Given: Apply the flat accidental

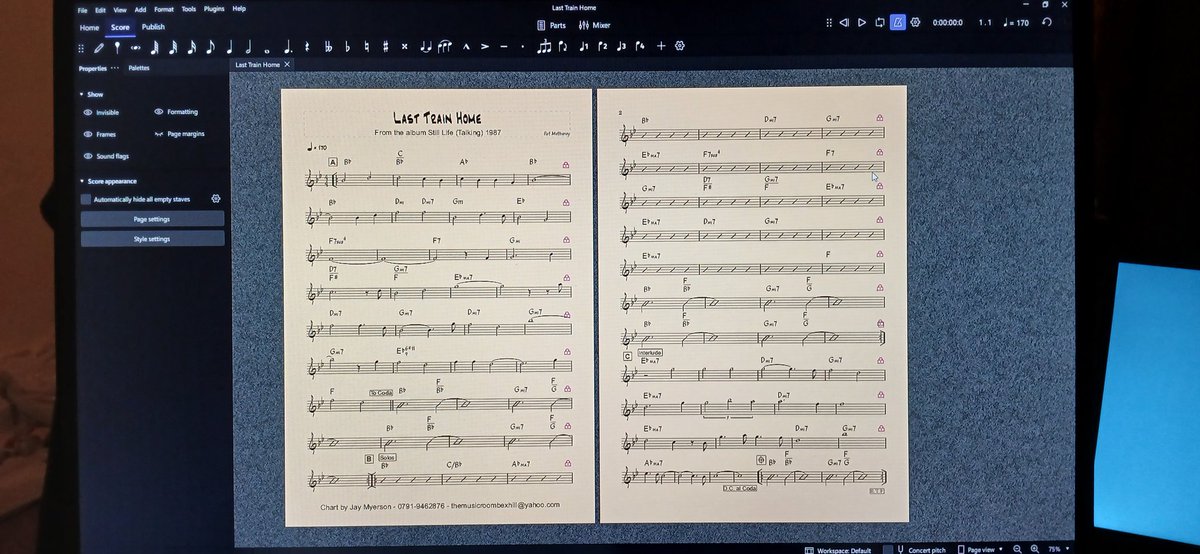Looking at the screenshot, I should pyautogui.click(x=348, y=46).
